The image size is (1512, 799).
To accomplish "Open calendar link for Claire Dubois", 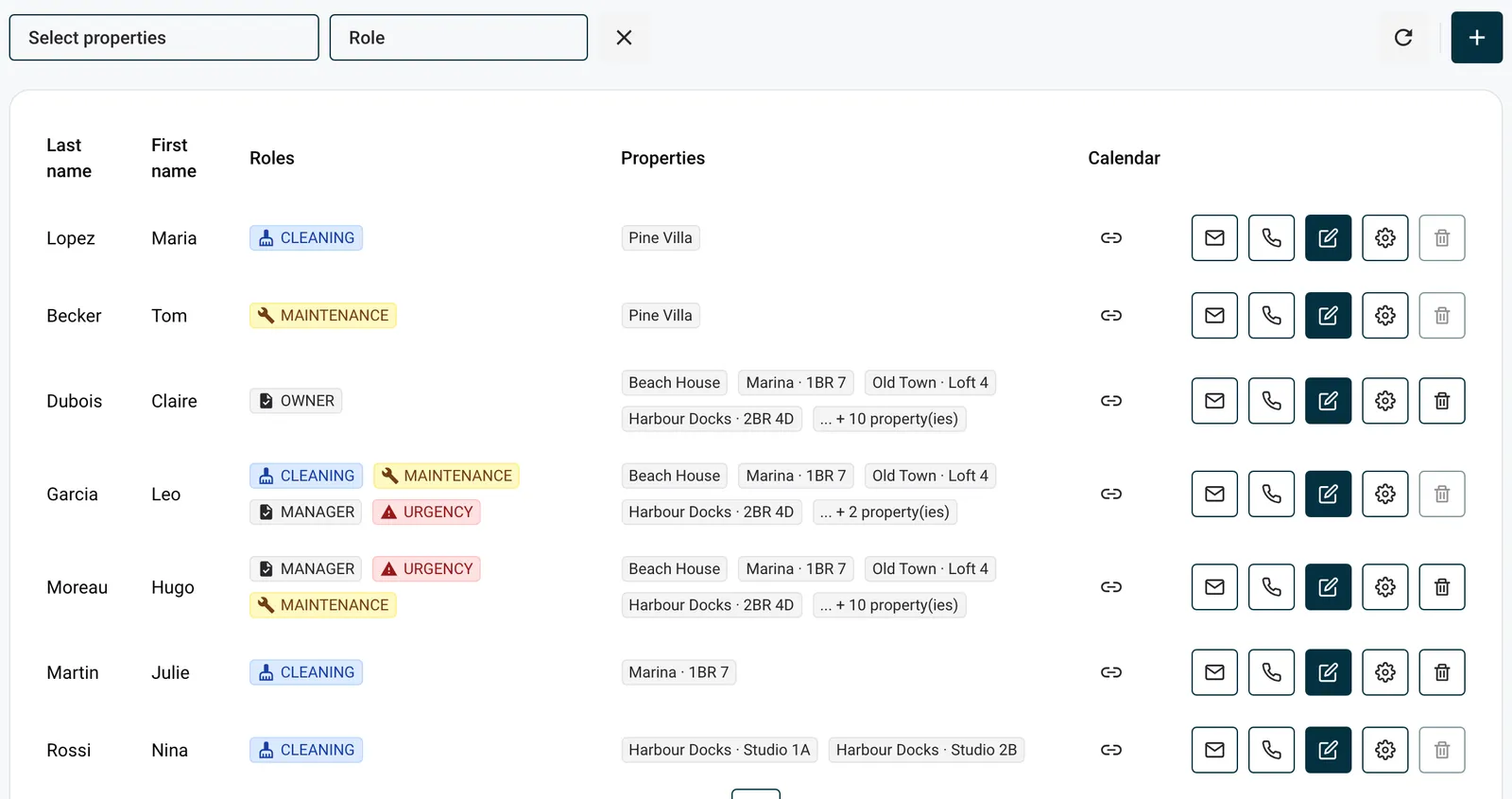I will [x=1111, y=401].
